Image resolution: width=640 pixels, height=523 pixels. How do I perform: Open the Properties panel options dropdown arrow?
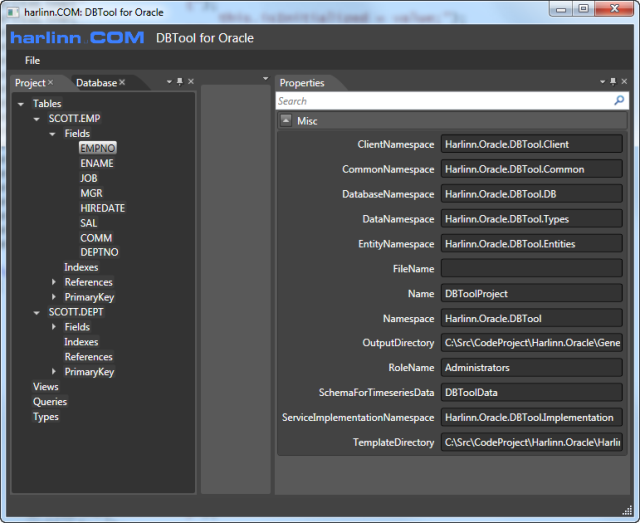tap(602, 82)
